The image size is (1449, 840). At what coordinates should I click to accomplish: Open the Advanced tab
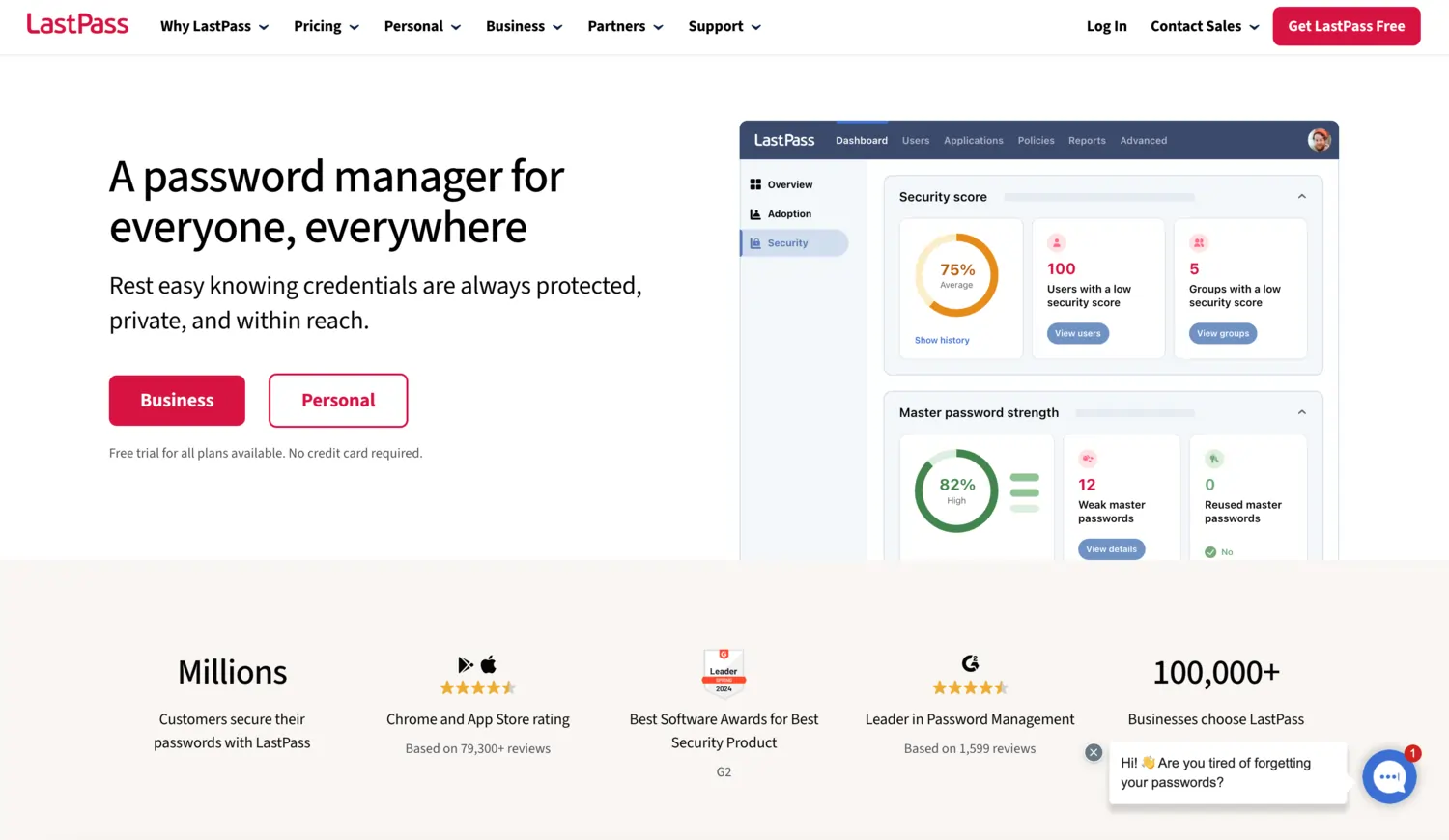pos(1144,140)
